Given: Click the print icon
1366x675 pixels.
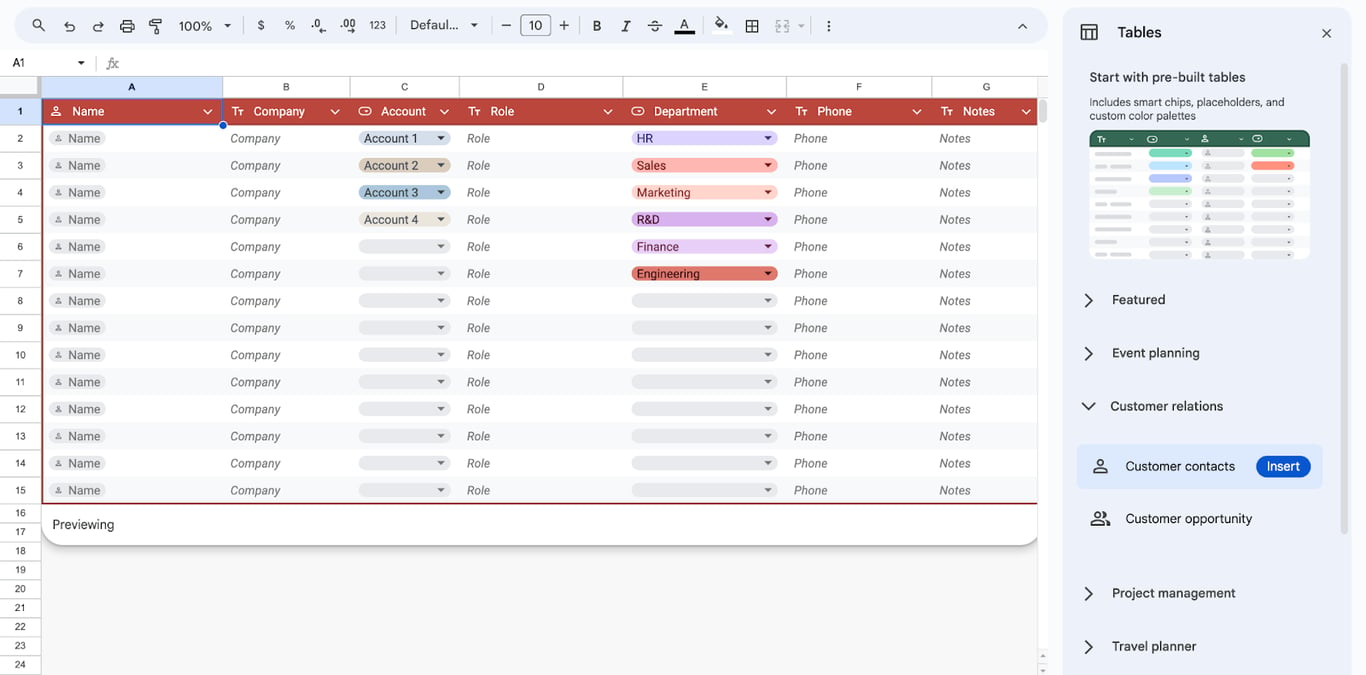Looking at the screenshot, I should 127,26.
